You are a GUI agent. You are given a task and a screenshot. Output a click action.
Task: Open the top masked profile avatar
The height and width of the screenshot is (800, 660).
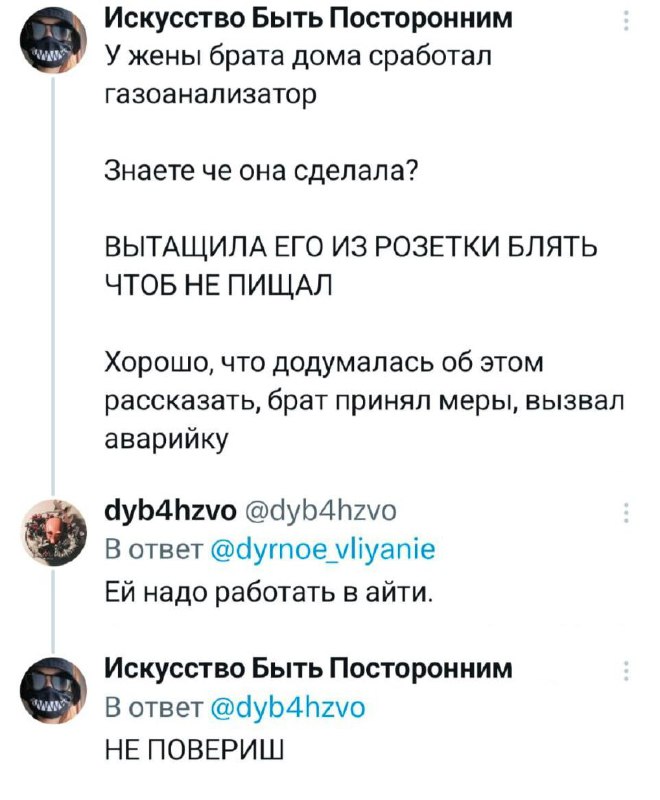54,42
